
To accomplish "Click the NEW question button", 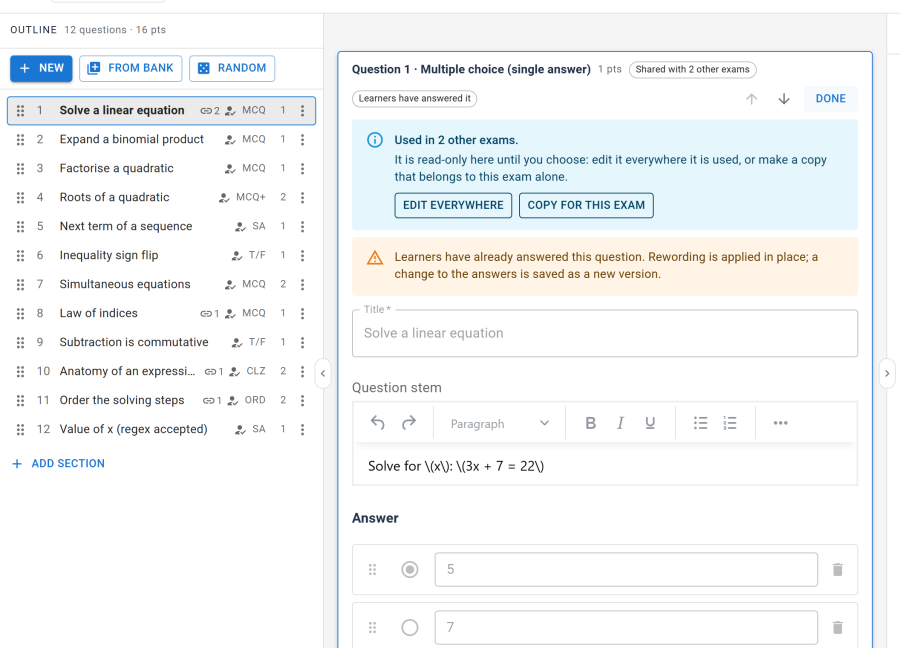I will pos(41,68).
